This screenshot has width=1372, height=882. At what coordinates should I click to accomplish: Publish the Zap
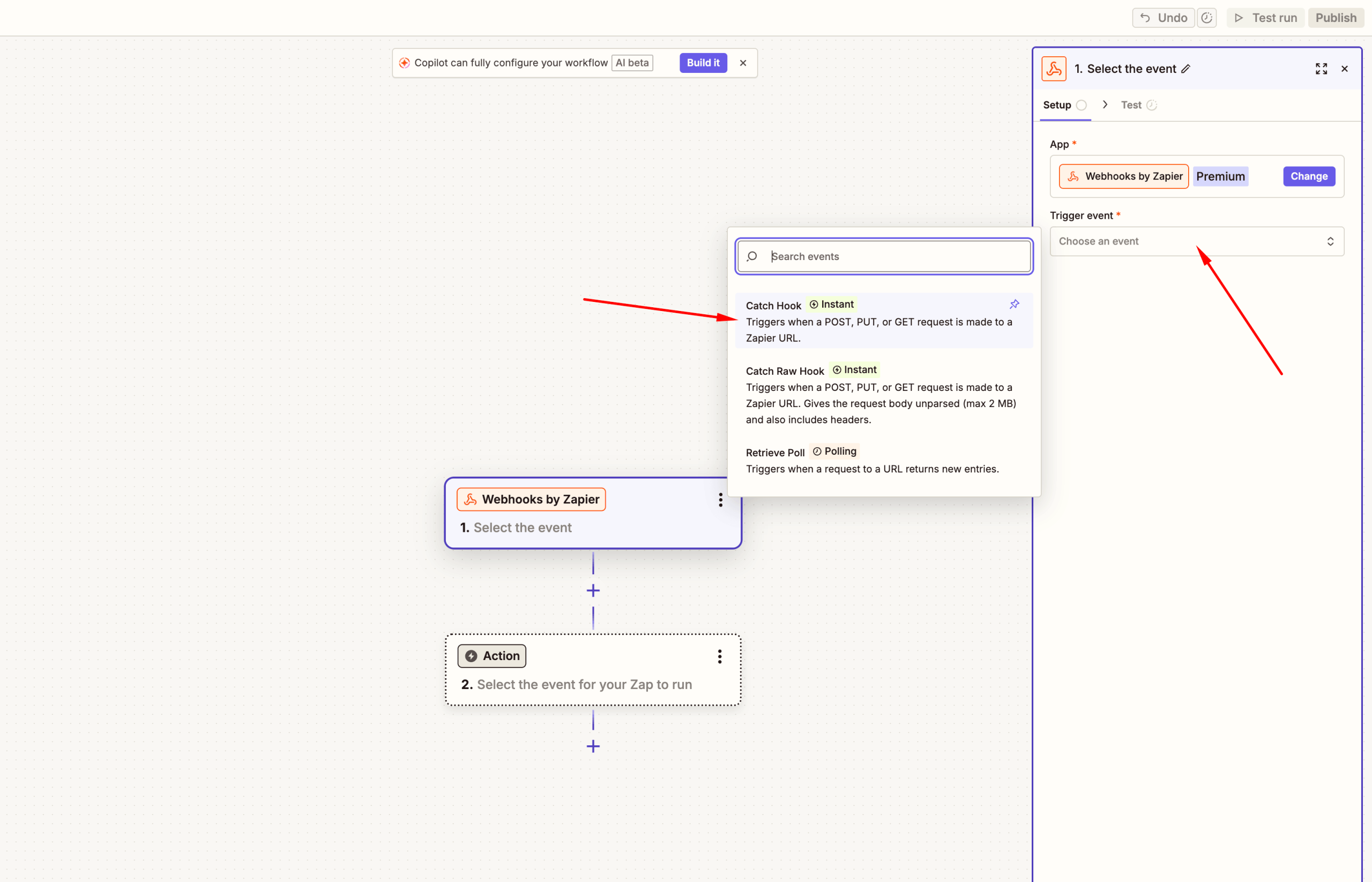coord(1336,18)
